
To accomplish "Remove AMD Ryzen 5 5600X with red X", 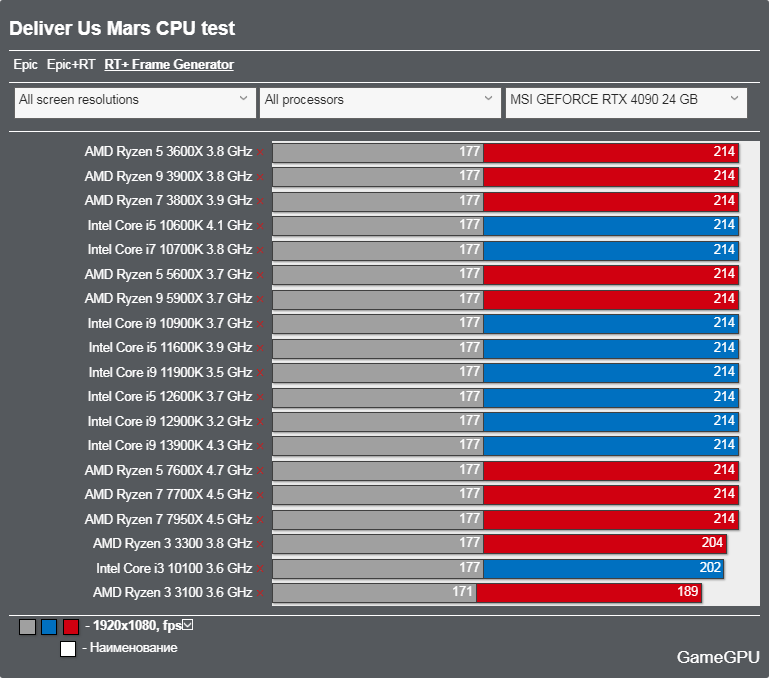I will [260, 275].
